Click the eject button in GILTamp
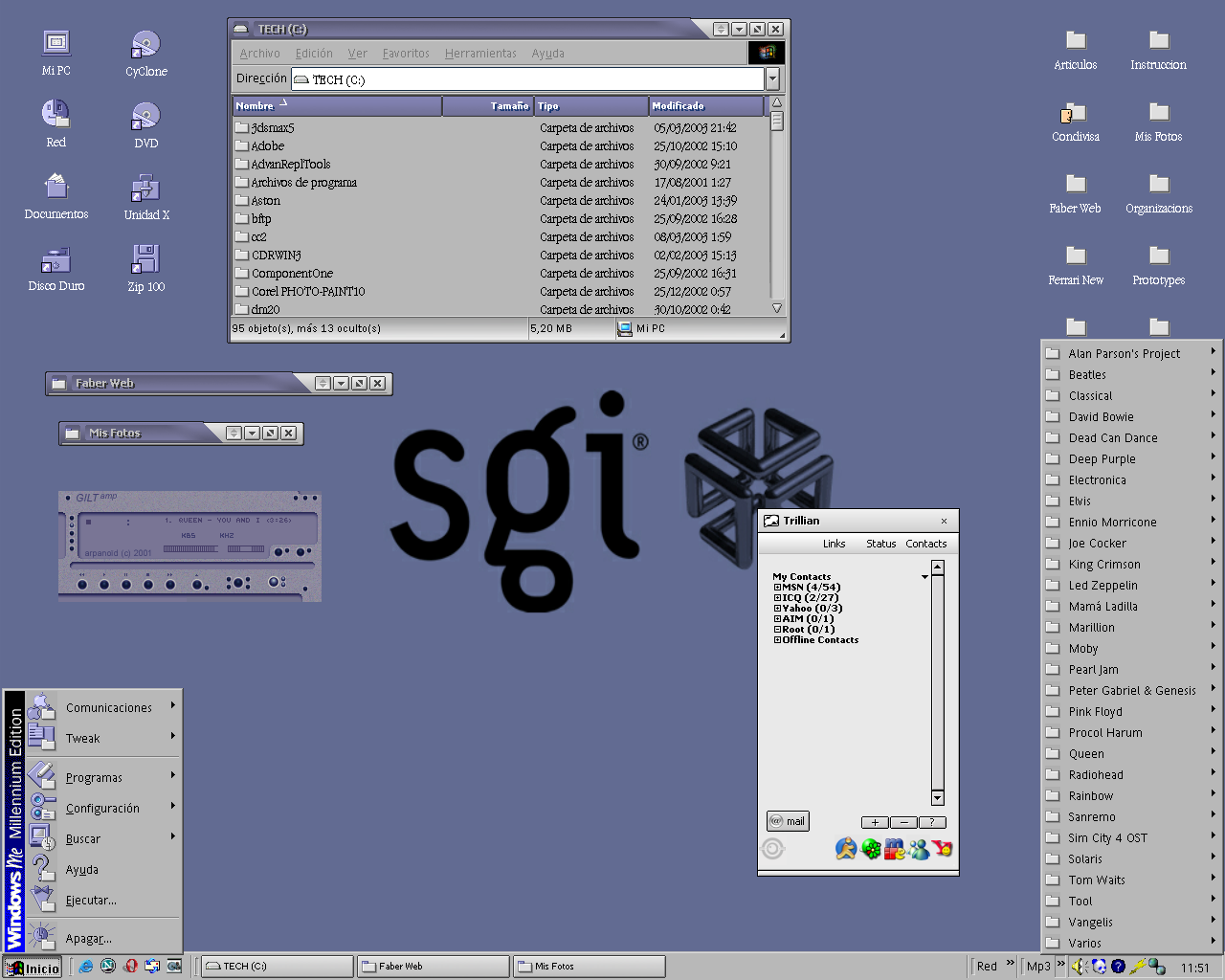This screenshot has height=980, width=1225. coord(196,584)
